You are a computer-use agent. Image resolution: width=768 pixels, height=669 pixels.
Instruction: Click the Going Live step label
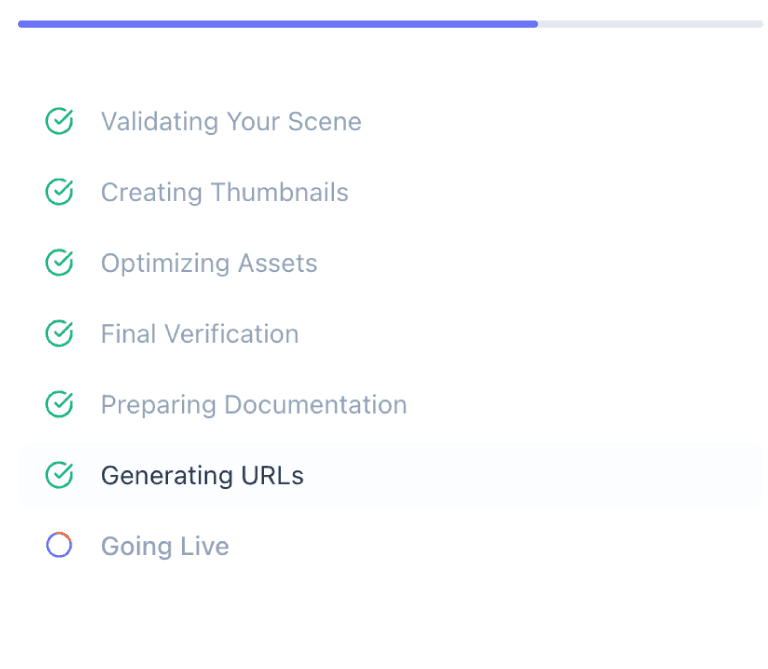pyautogui.click(x=165, y=546)
